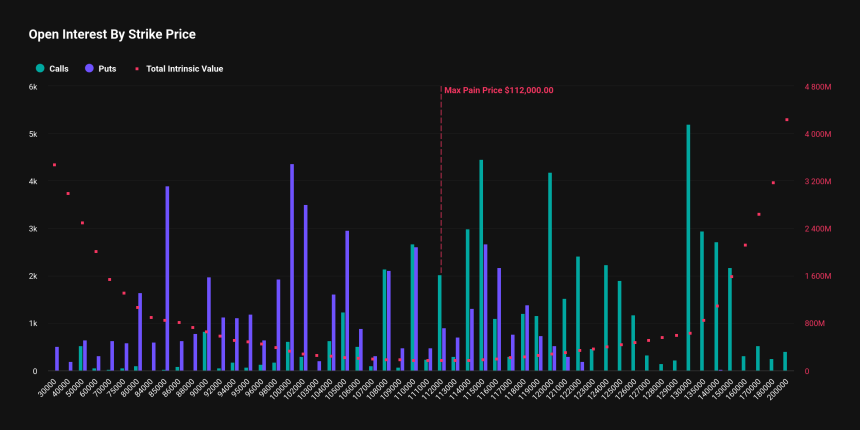Click the teal call bar at 120000 strike
This screenshot has width=860, height=430.
(x=550, y=272)
